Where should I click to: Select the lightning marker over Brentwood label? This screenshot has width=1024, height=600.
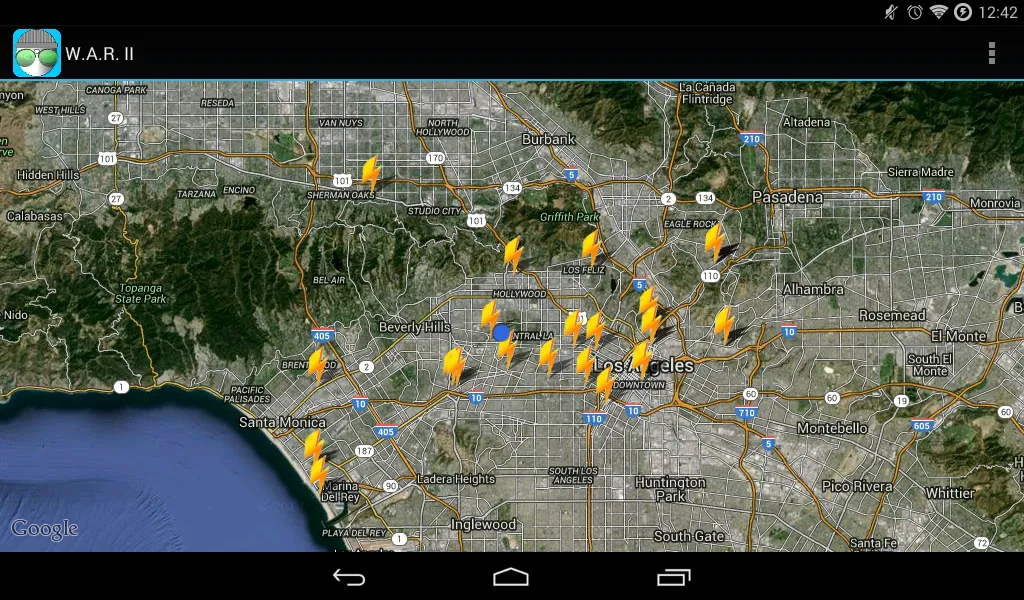coord(317,364)
